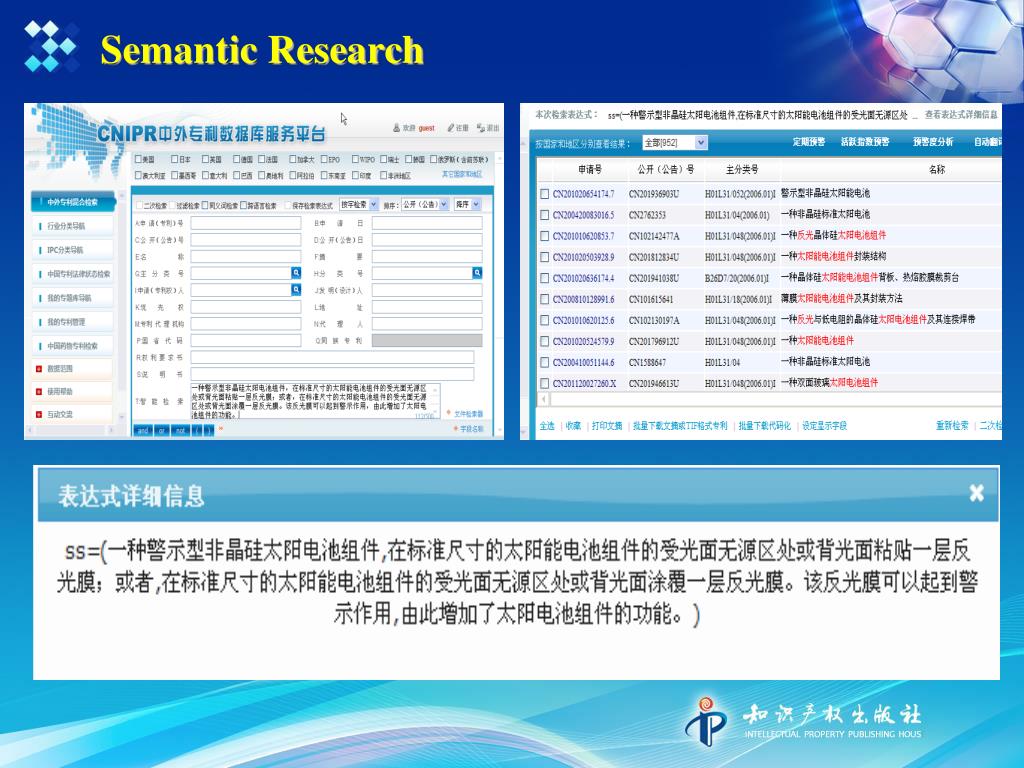1024x768 pixels.
Task: Click 查看表达式详细信息 link
Action: (961, 115)
